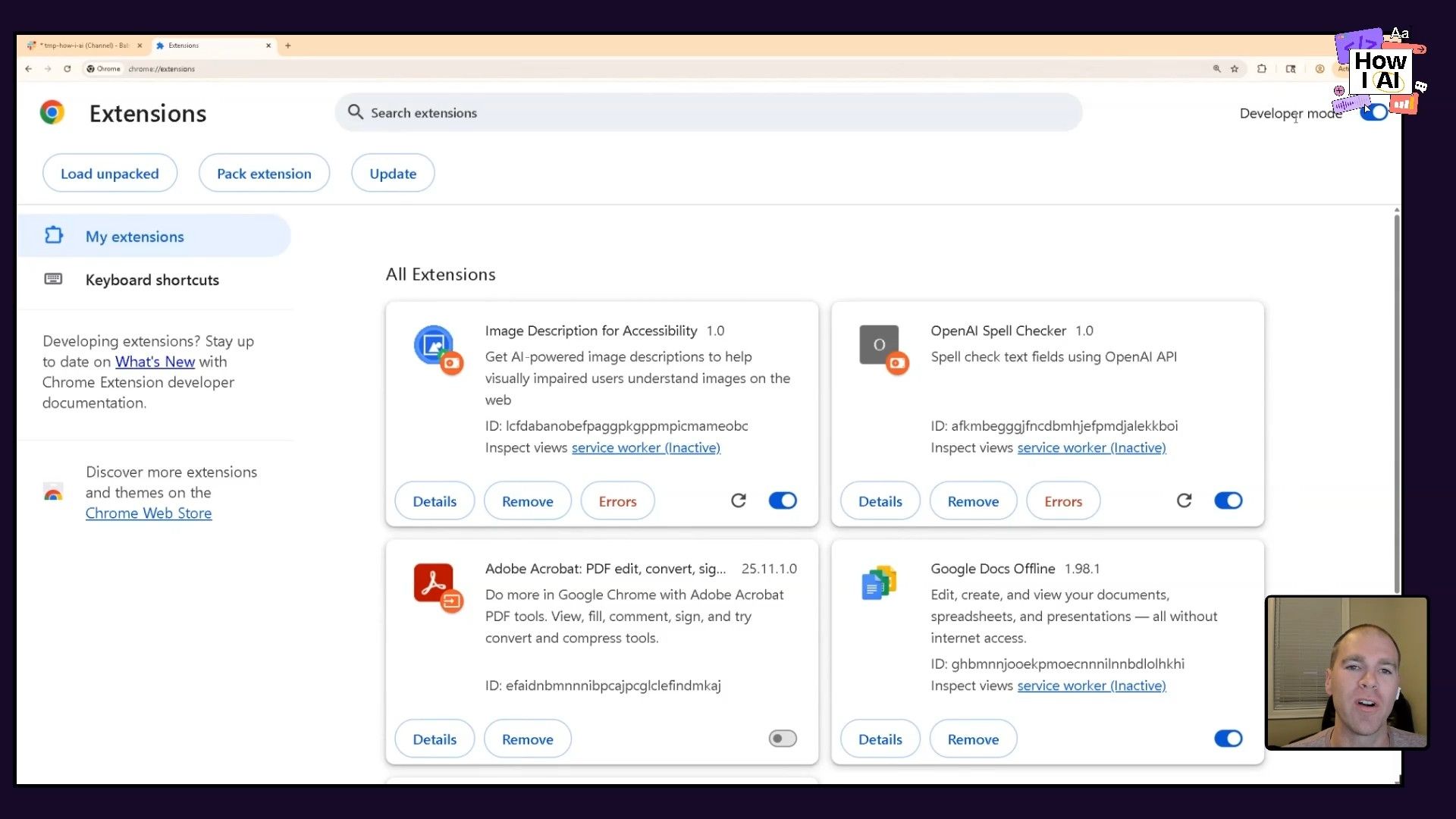Remove the Adobe Acrobat extension
This screenshot has height=819, width=1456.
(x=528, y=739)
